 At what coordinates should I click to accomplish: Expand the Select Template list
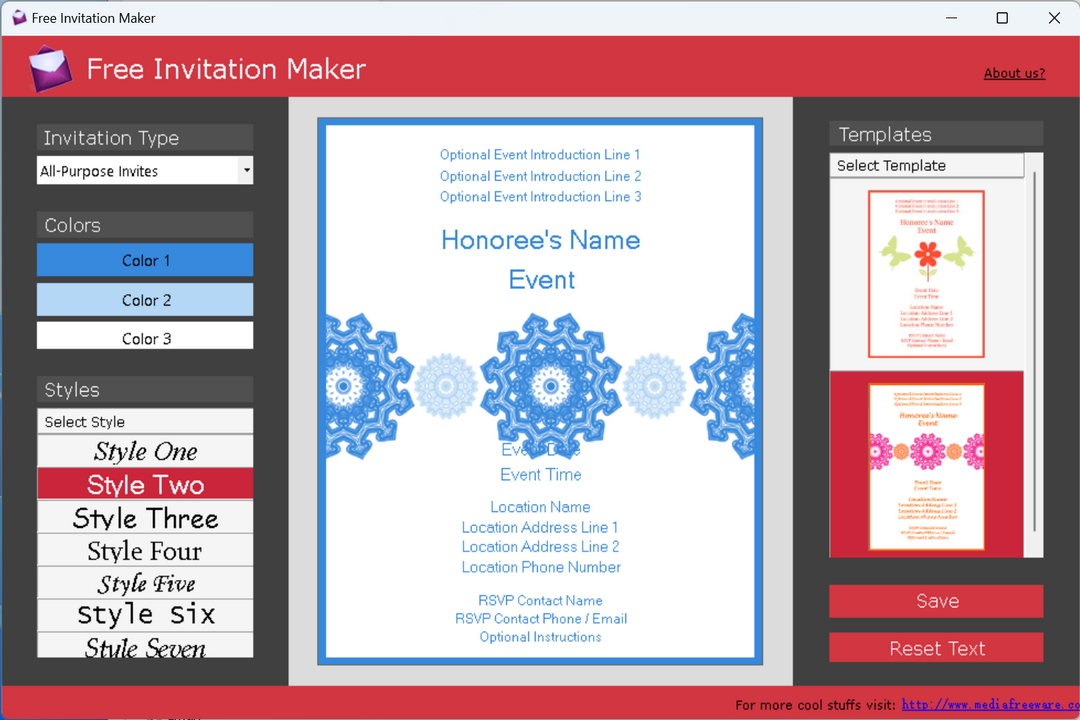click(926, 165)
